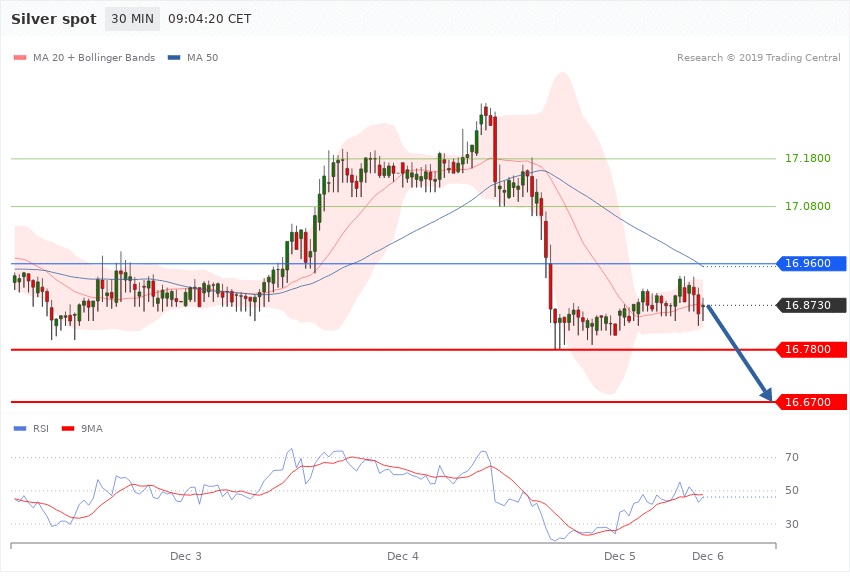Screen dimensions: 850x576
Task: Click the Dec 4 date on time axis
Action: (x=403, y=555)
